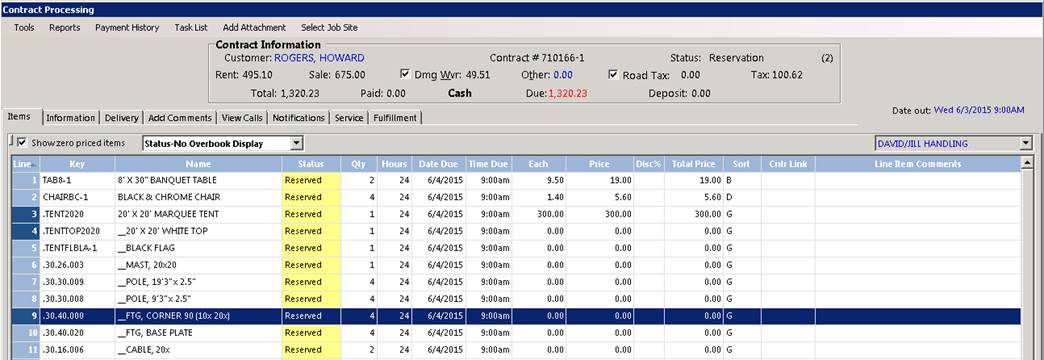Select the 20' X 20' MARQUEE TENT row
Viewport: 1044px width, 360px height.
click(x=516, y=214)
